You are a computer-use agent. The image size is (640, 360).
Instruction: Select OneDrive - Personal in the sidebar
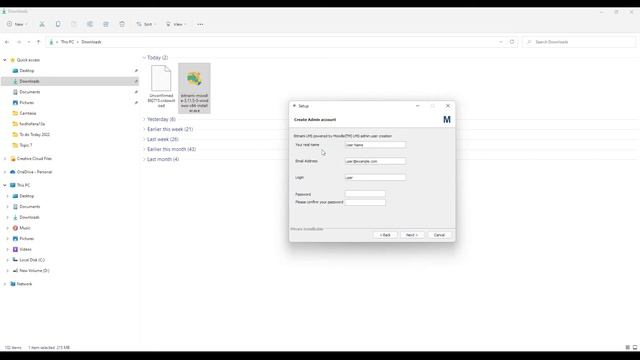tap(34, 172)
